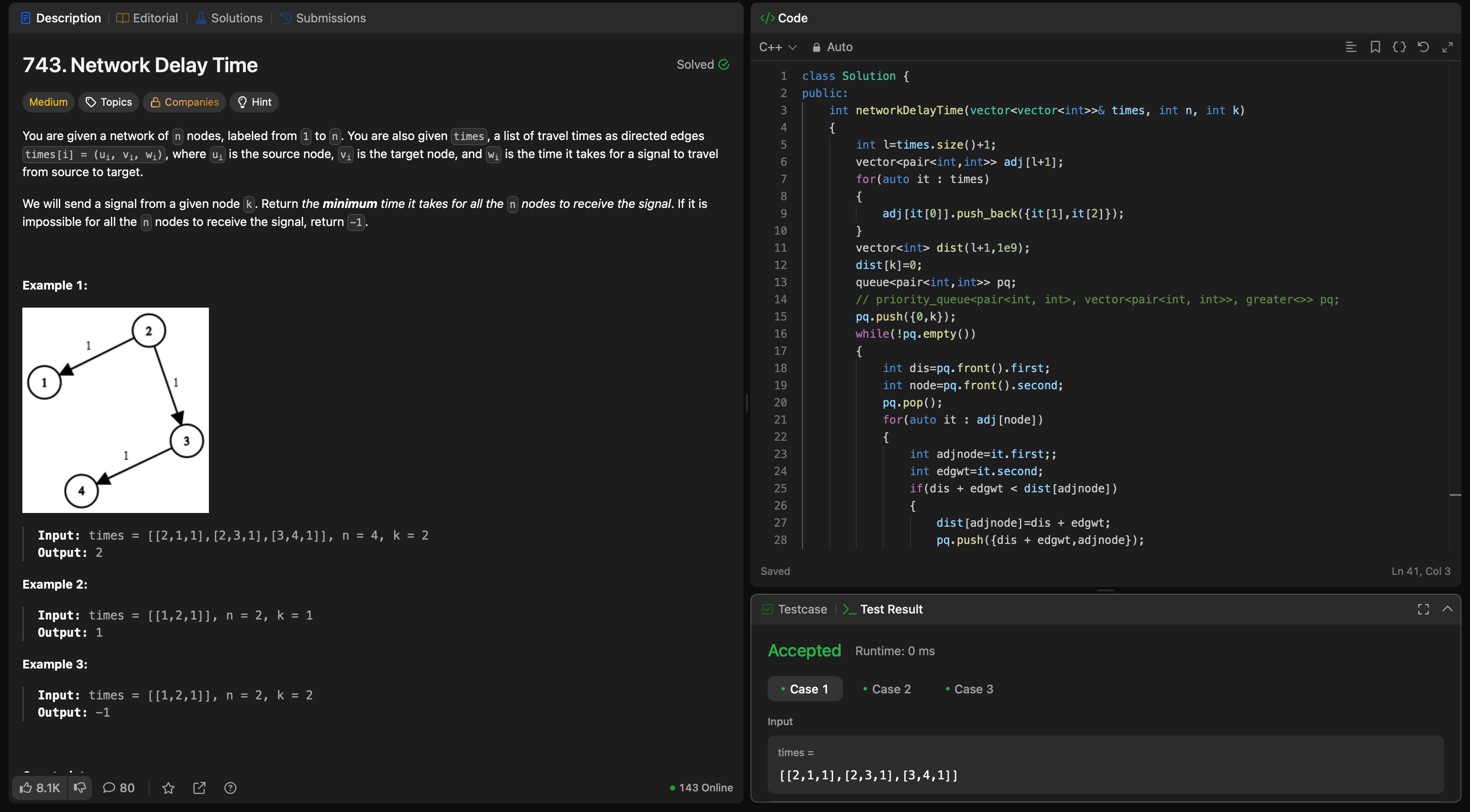Dislike the problem with thumbs down
This screenshot has width=1470, height=812.
coord(80,788)
